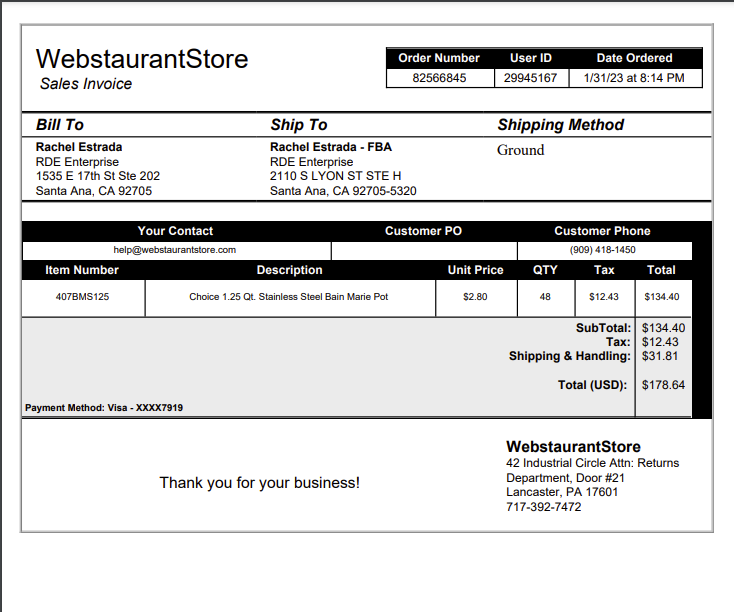Click the Ship To heading
The width and height of the screenshot is (734, 612).
click(x=299, y=125)
